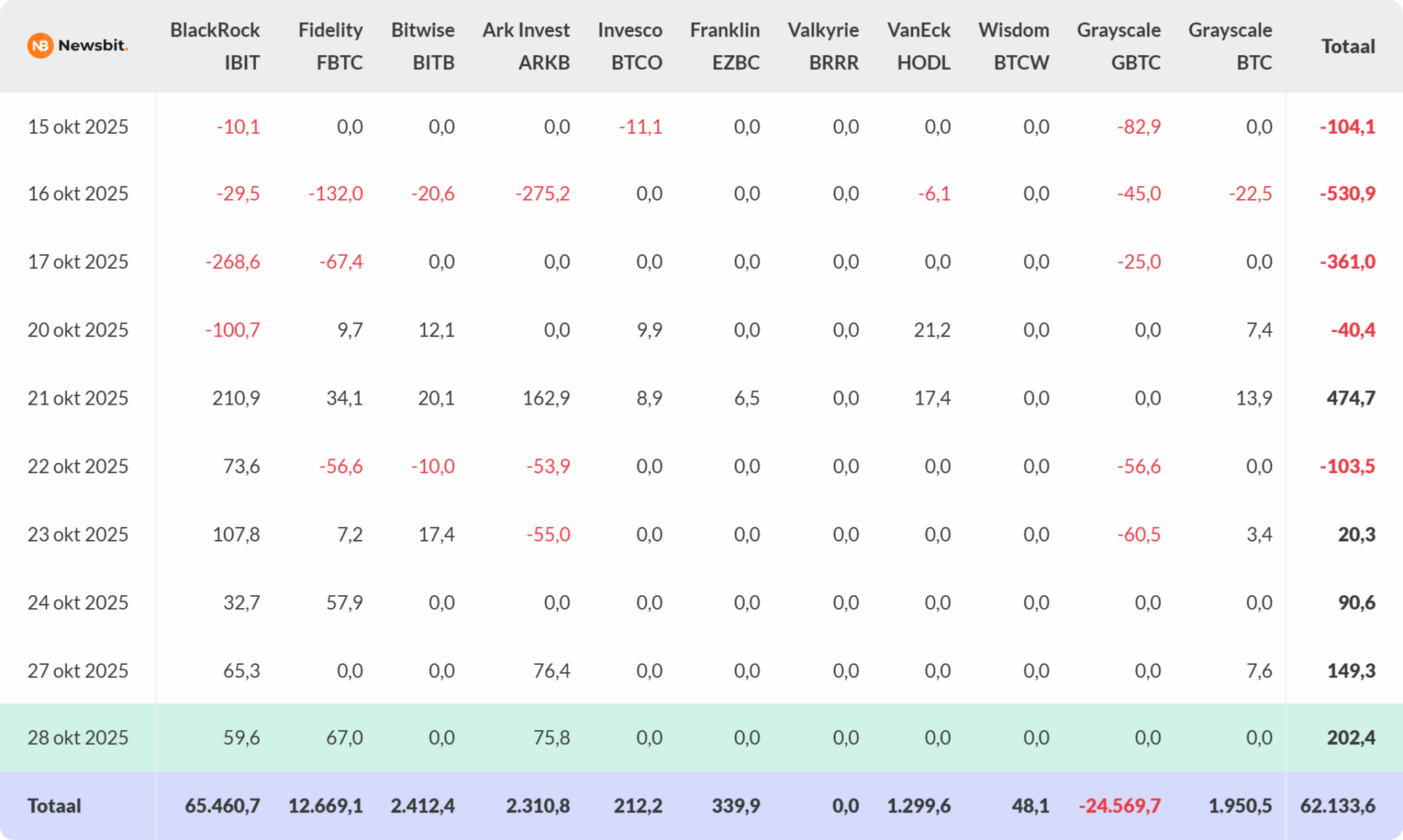
Task: Click the -530,9 total on 16 okt
Action: (1347, 193)
